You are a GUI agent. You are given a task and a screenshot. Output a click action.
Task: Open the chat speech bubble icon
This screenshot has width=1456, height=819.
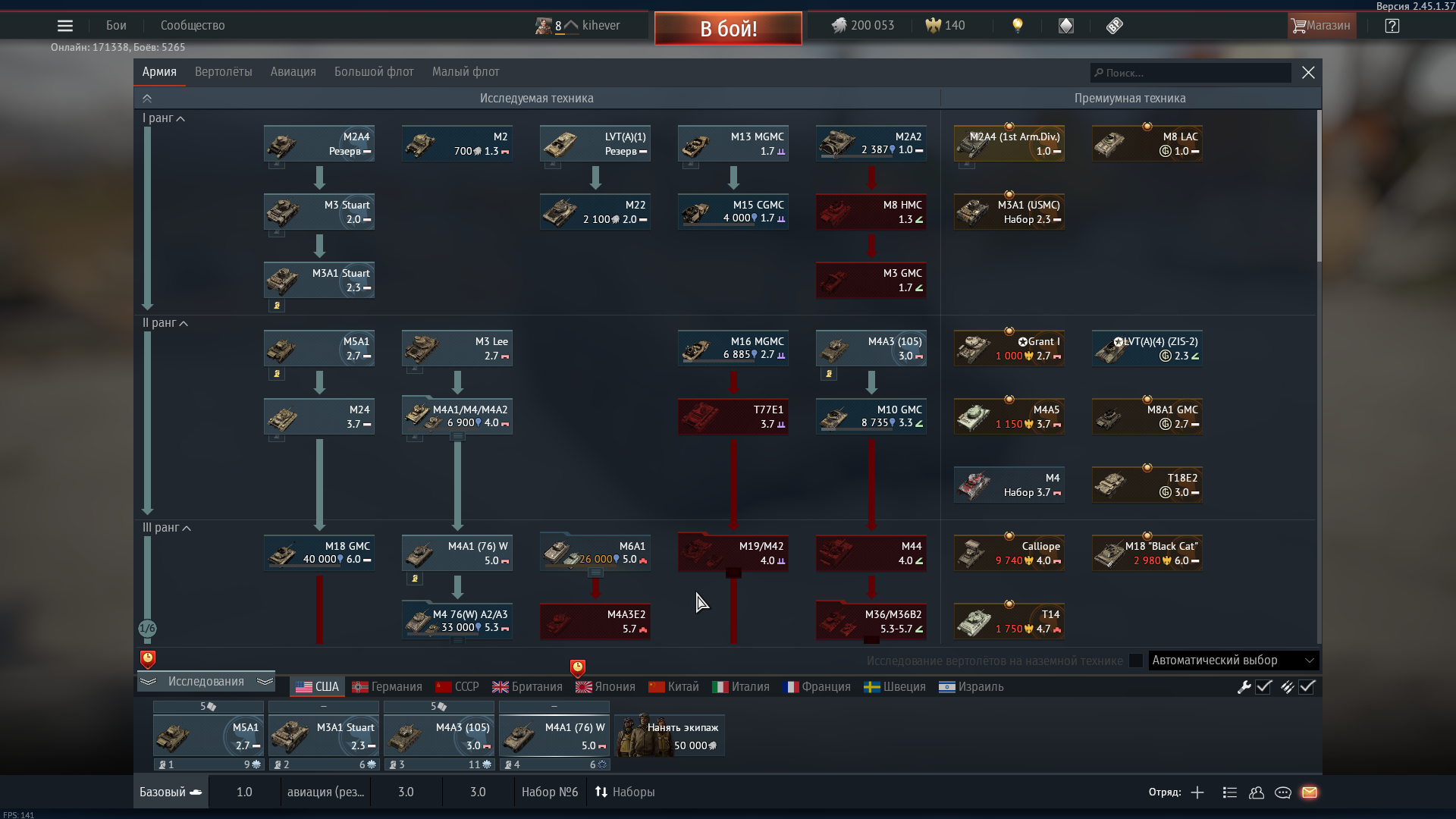[1283, 792]
